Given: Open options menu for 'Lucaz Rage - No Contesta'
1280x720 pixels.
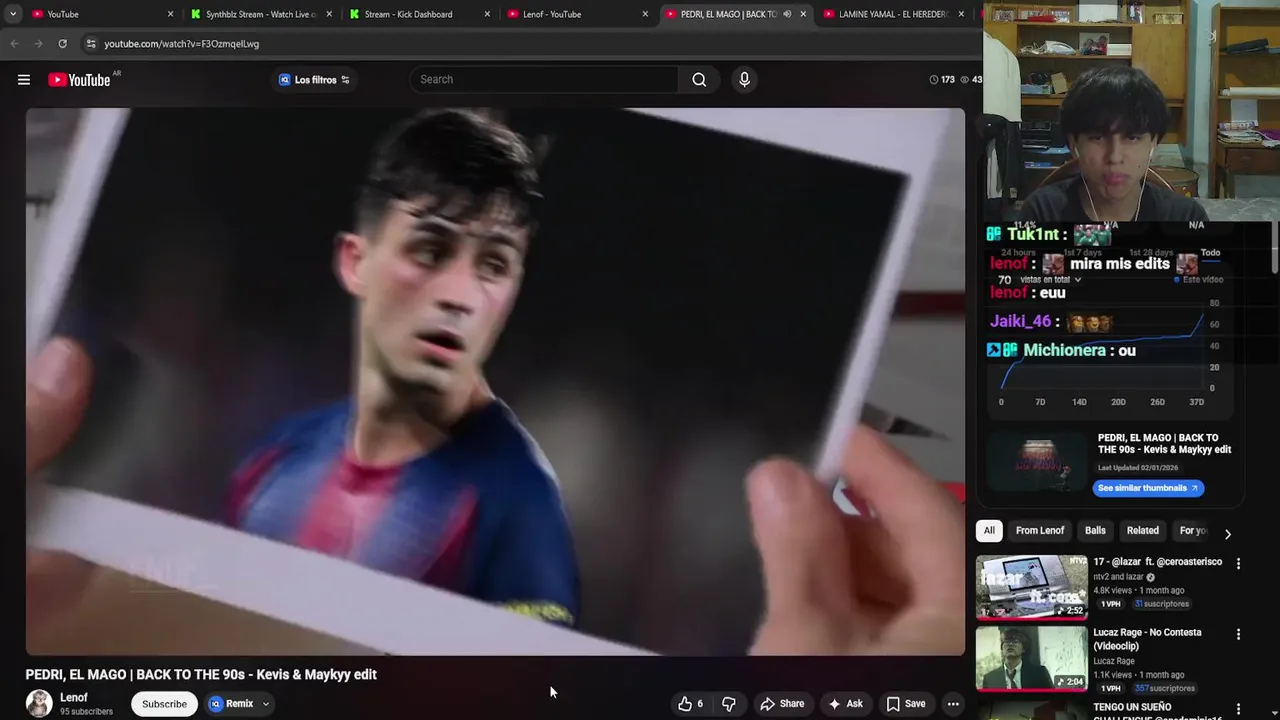Looking at the screenshot, I should click(x=1238, y=635).
